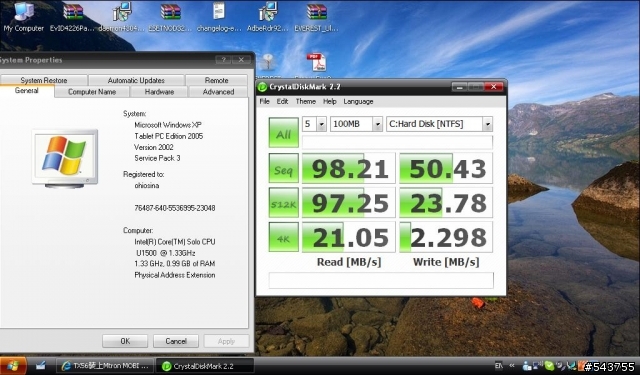The width and height of the screenshot is (640, 375).
Task: Click the Seq write result 50.43
Action: (x=446, y=168)
